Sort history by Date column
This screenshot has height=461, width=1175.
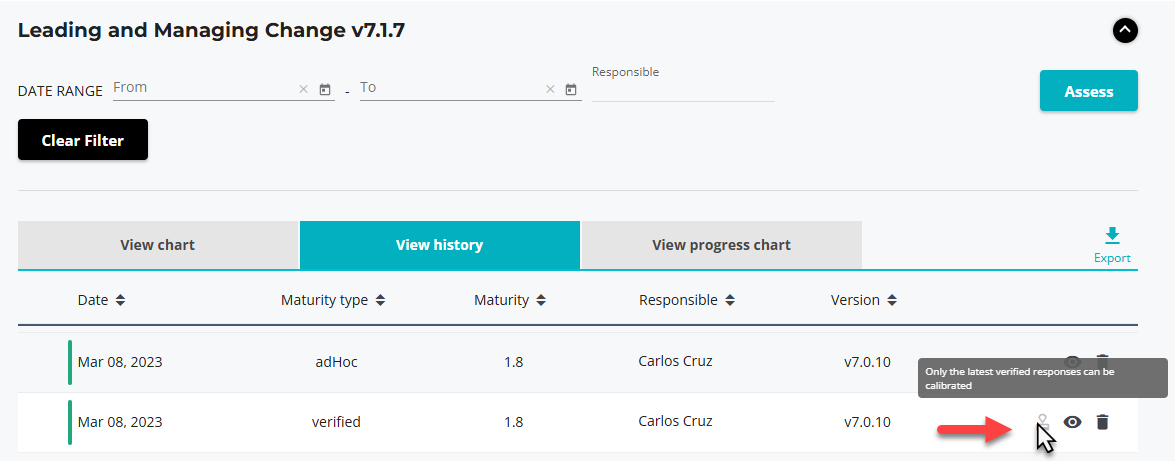pyautogui.click(x=120, y=300)
